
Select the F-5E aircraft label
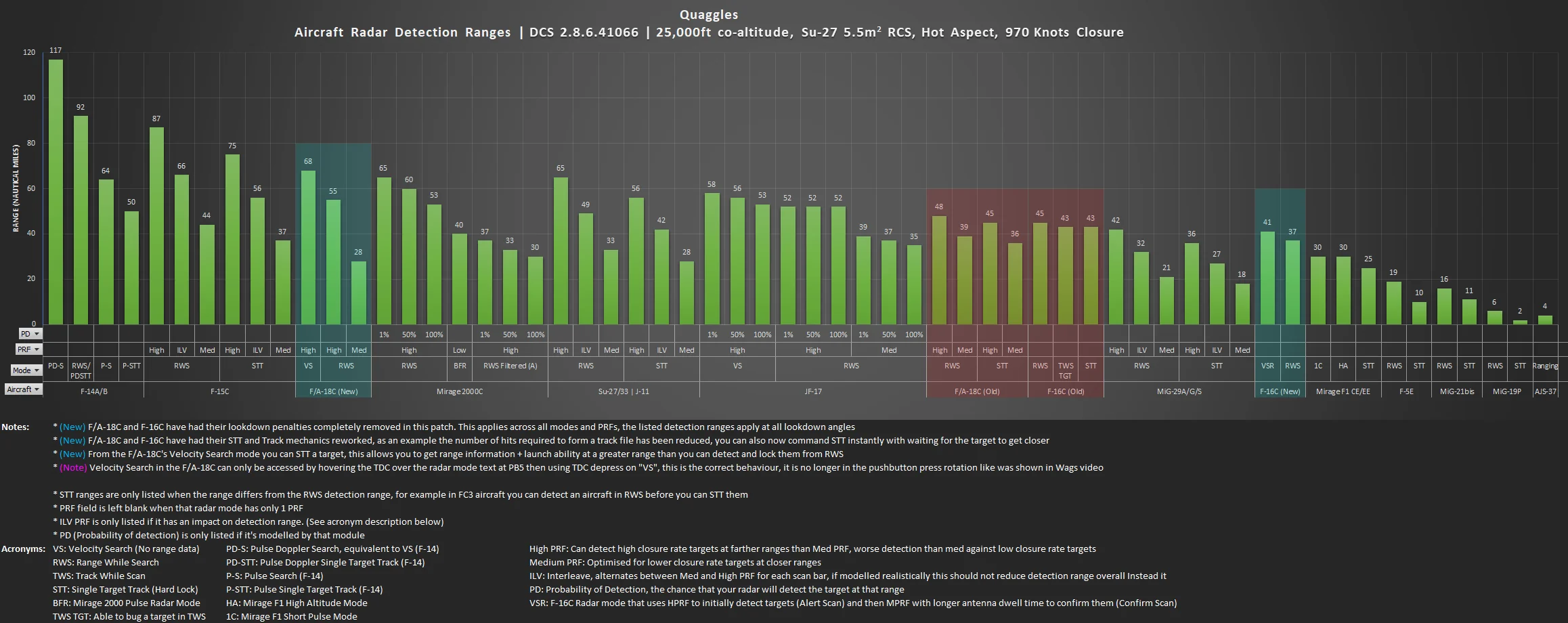click(1406, 391)
